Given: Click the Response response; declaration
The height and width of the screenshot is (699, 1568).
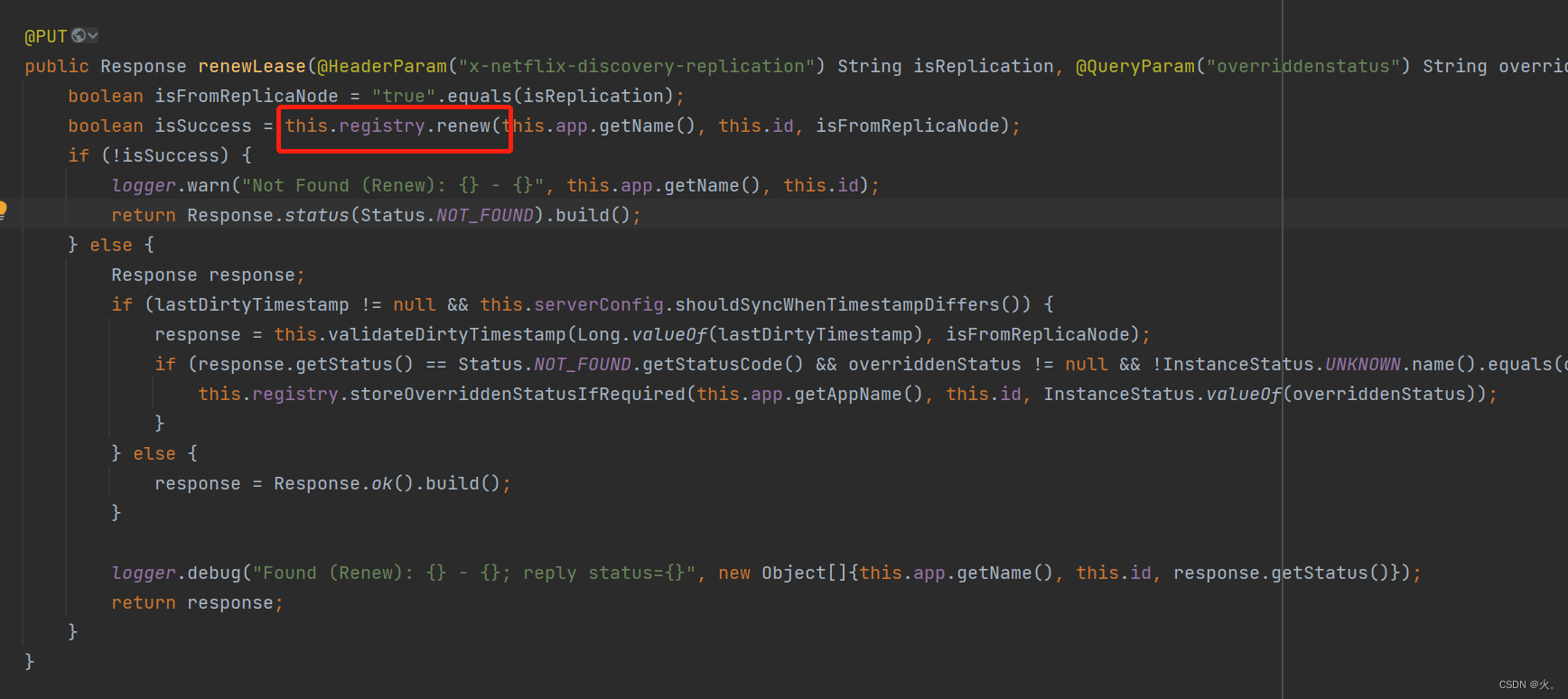Looking at the screenshot, I should point(208,275).
